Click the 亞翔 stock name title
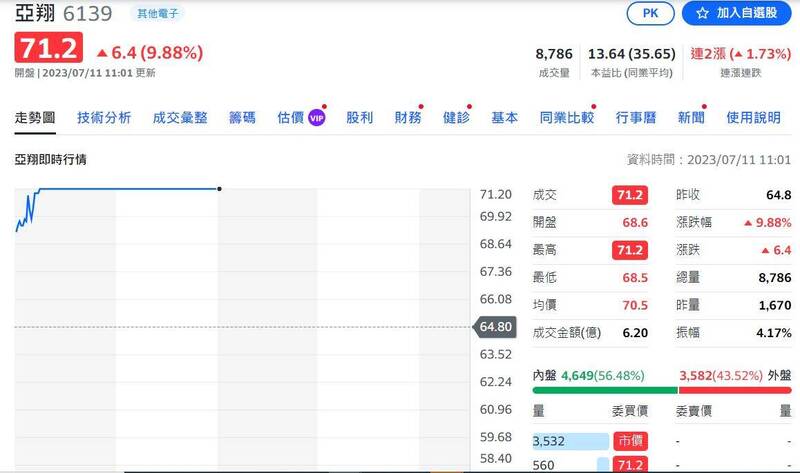The height and width of the screenshot is (473, 800). tap(35, 13)
